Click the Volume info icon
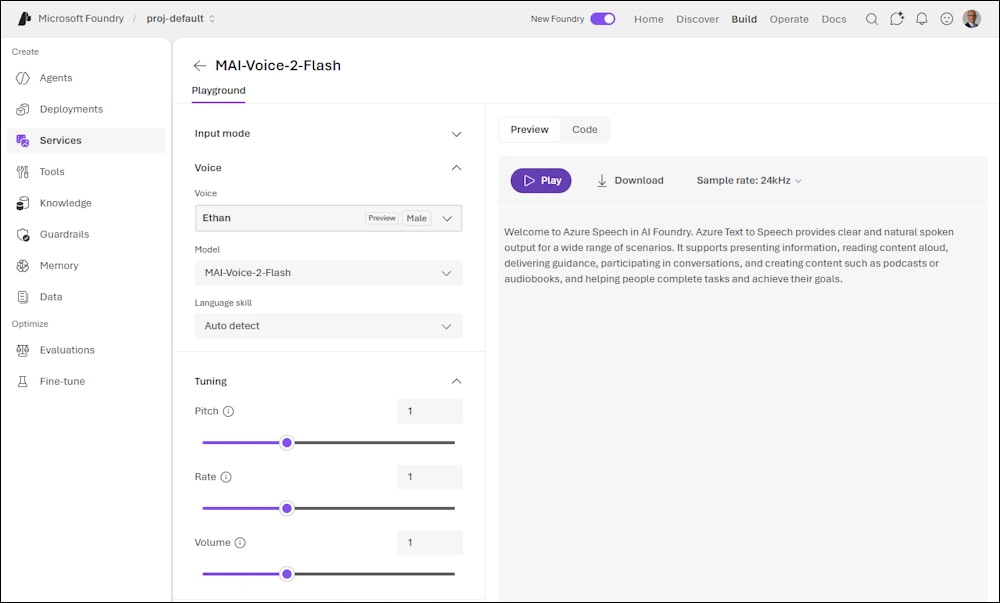 point(240,542)
